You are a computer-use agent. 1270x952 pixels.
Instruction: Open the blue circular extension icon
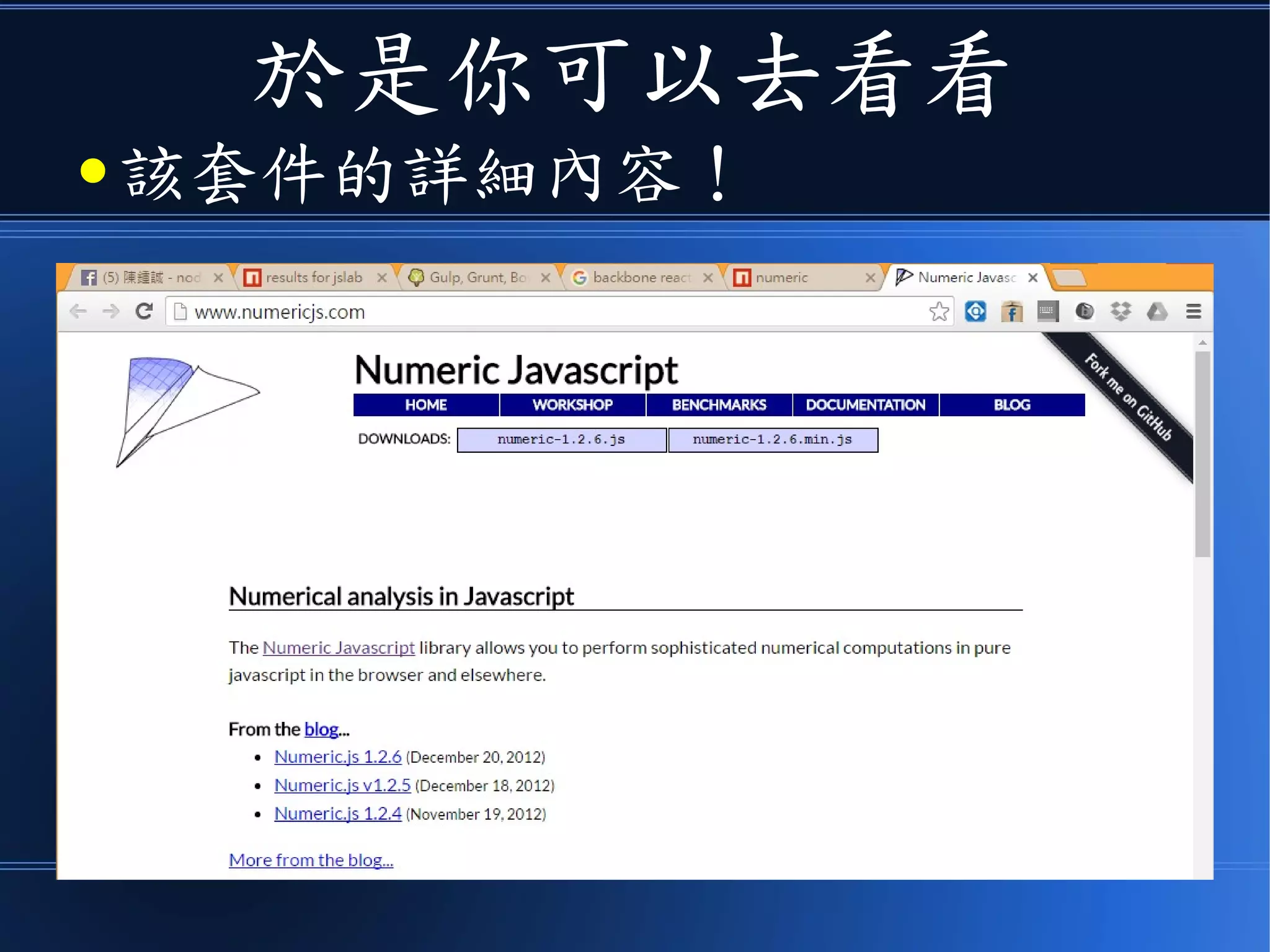975,311
